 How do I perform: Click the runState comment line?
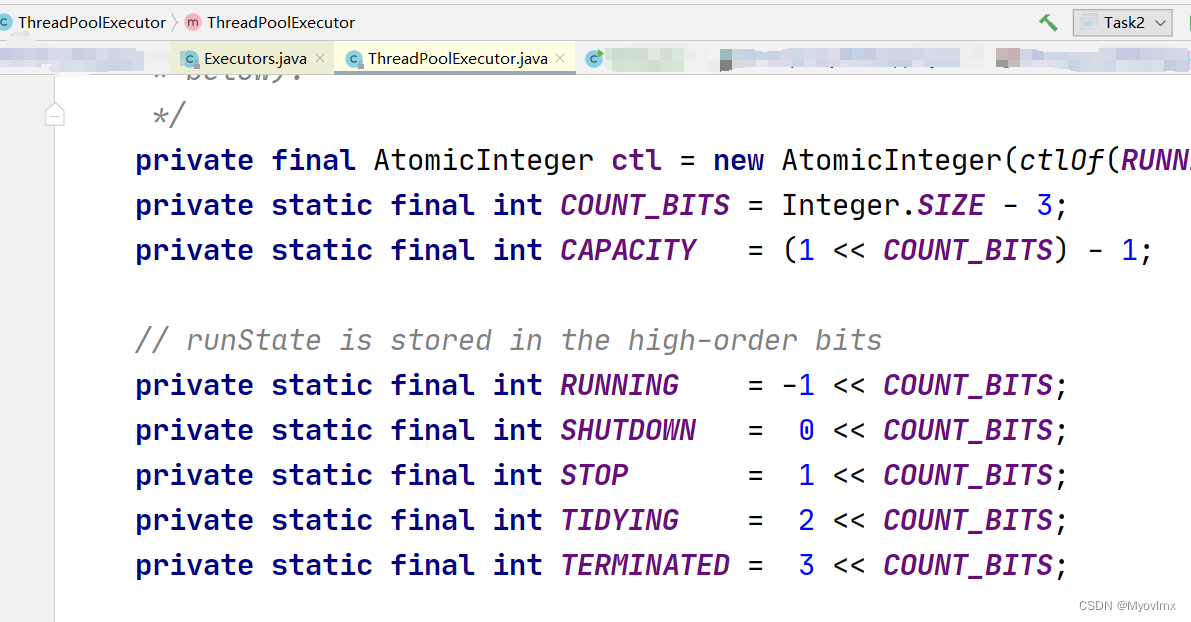[508, 340]
